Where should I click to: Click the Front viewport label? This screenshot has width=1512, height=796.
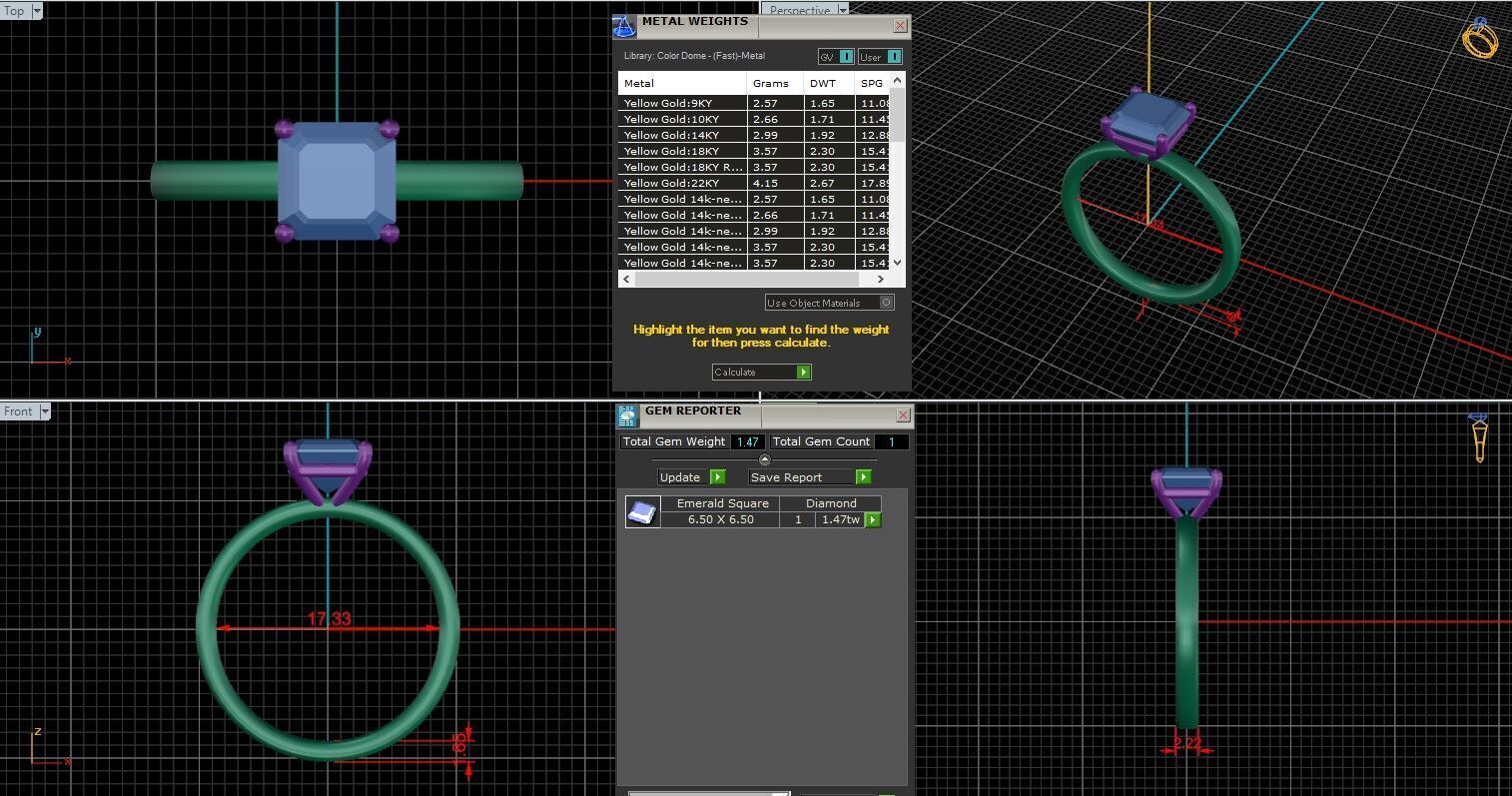[x=18, y=410]
